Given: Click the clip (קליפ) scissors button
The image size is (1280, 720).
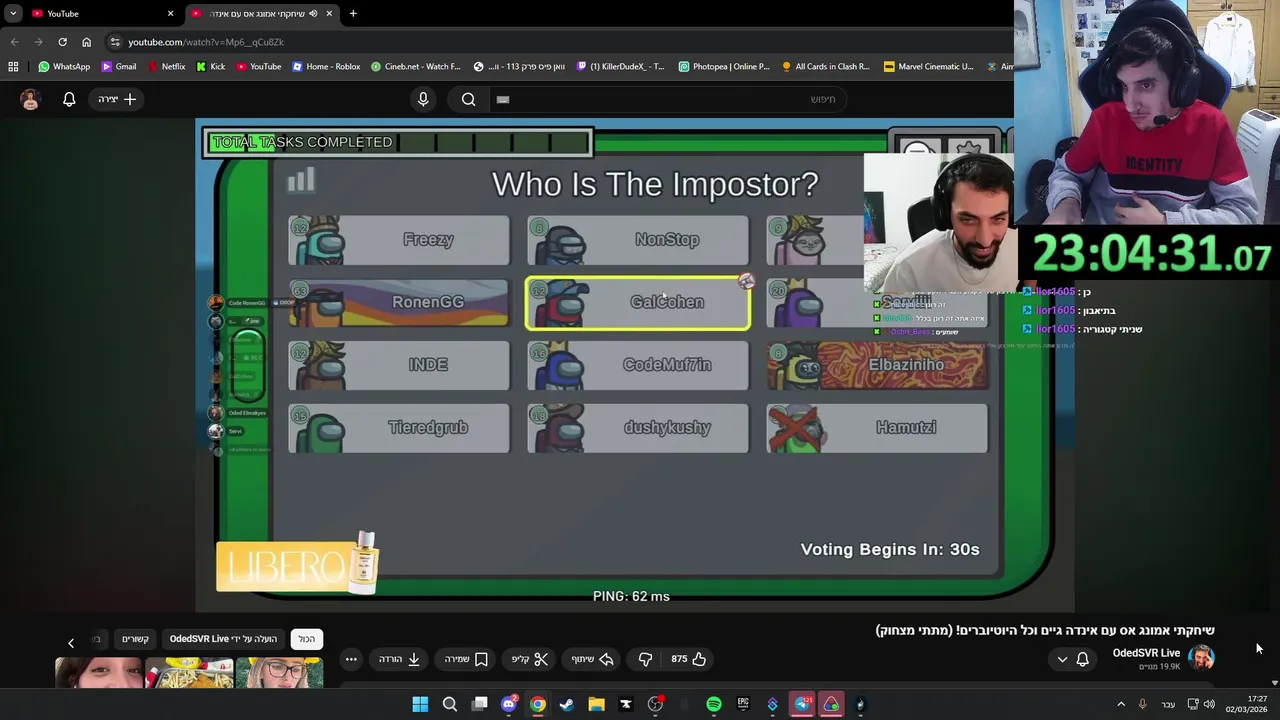Looking at the screenshot, I should coord(530,659).
